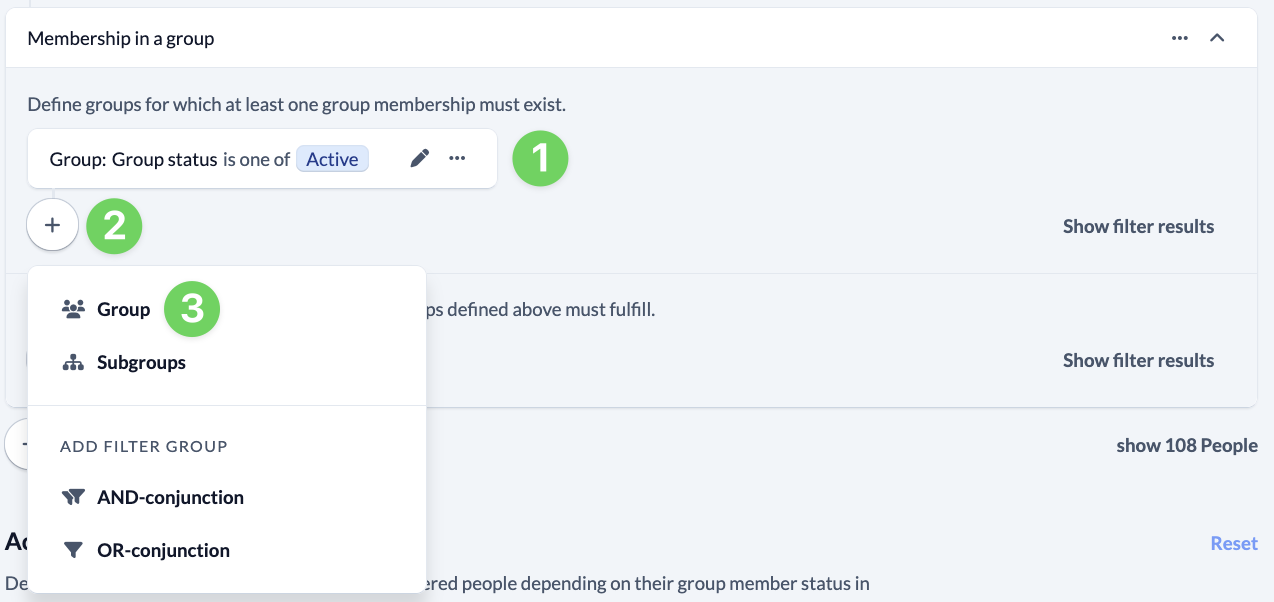Click the green step 3 marker
Screen dimensions: 1274x602
[x=191, y=309]
